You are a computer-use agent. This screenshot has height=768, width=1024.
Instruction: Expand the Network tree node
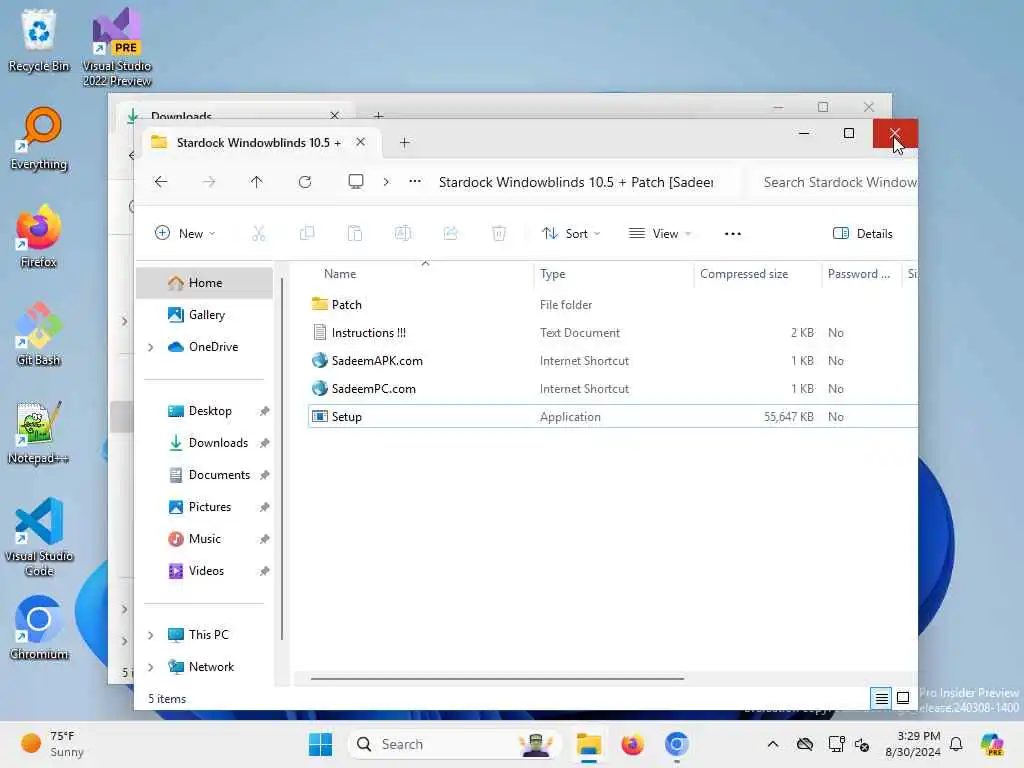coord(151,667)
